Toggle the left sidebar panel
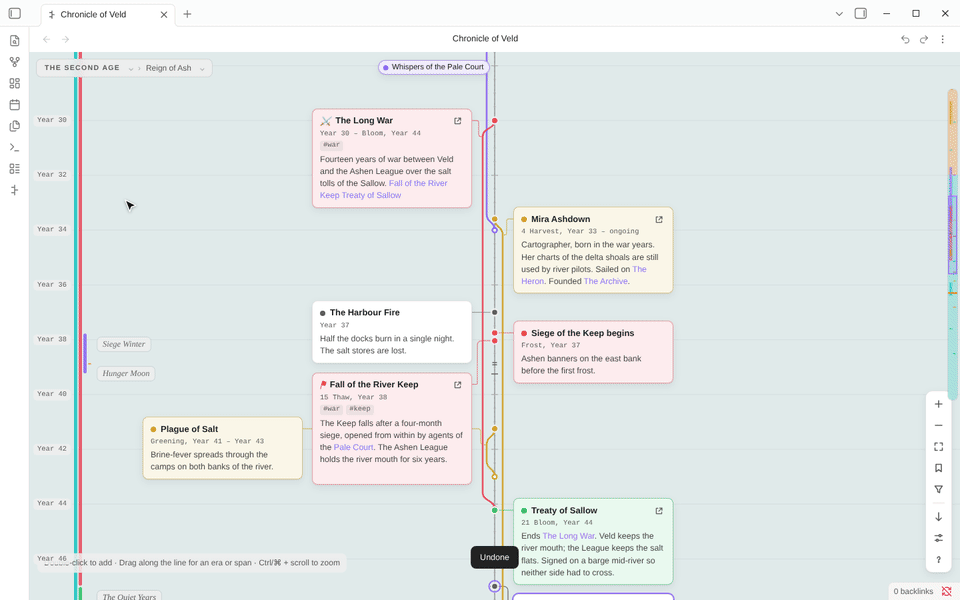 [15, 13]
